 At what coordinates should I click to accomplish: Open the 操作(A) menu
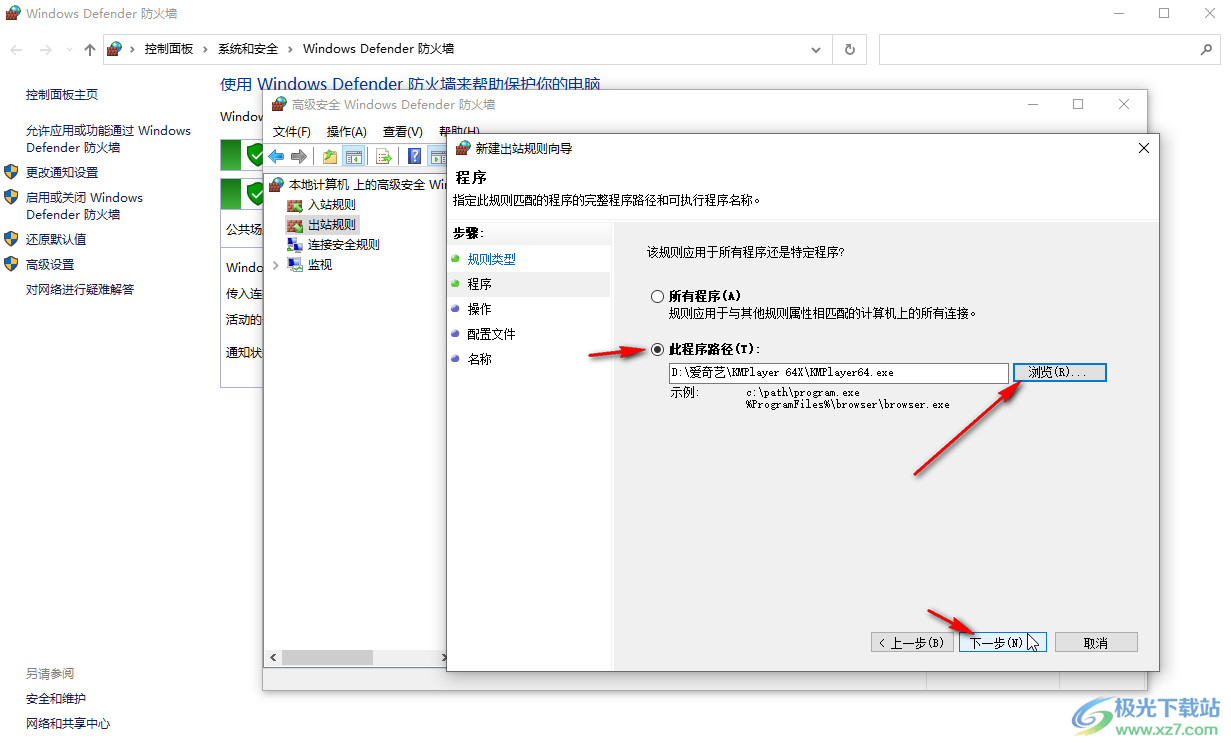(347, 131)
